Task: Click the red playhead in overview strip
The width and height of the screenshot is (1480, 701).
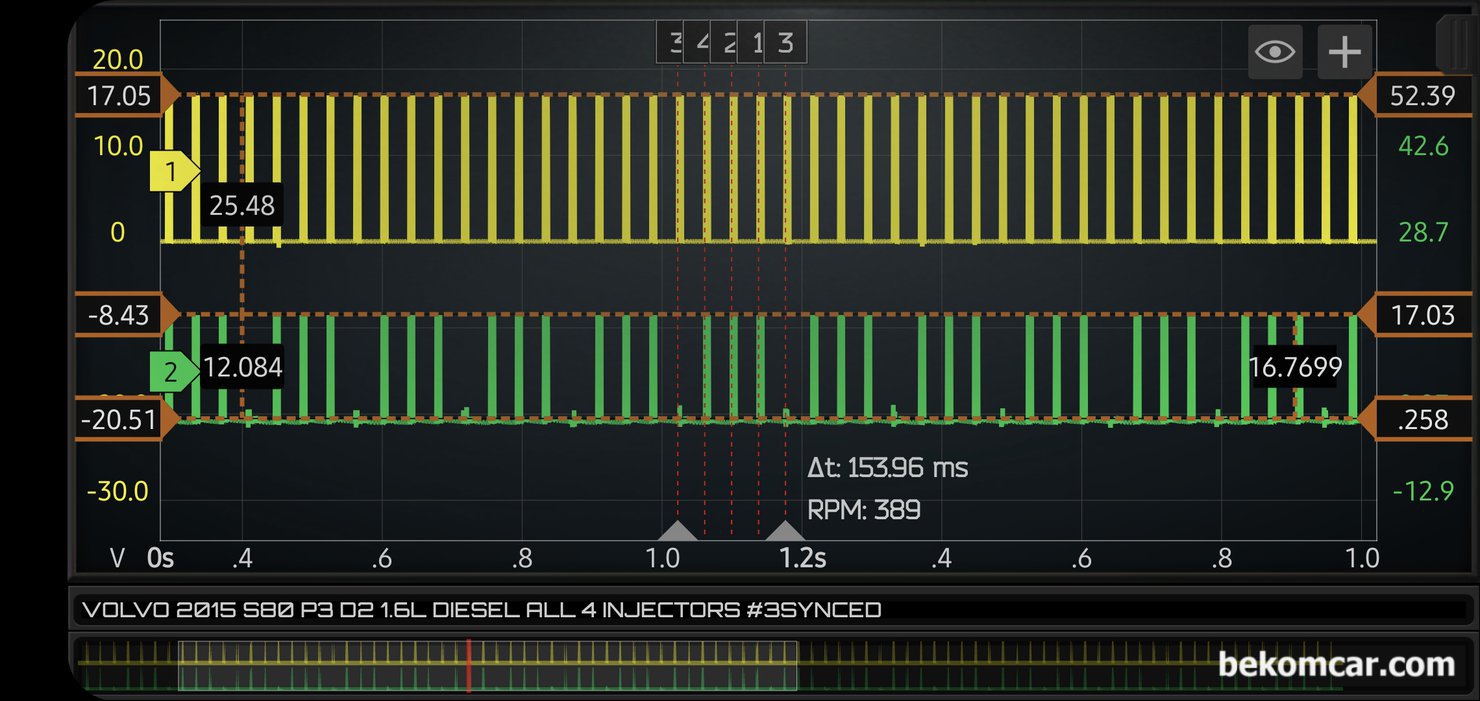Action: (x=468, y=666)
